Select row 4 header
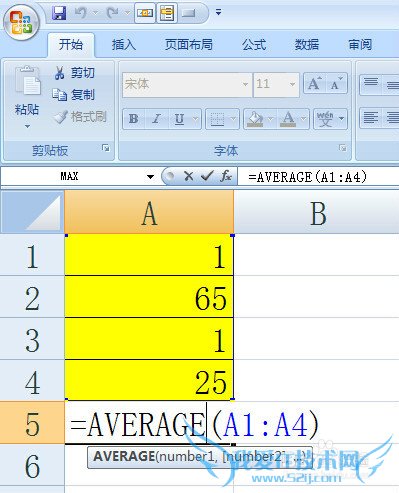The image size is (399, 493). [32, 381]
